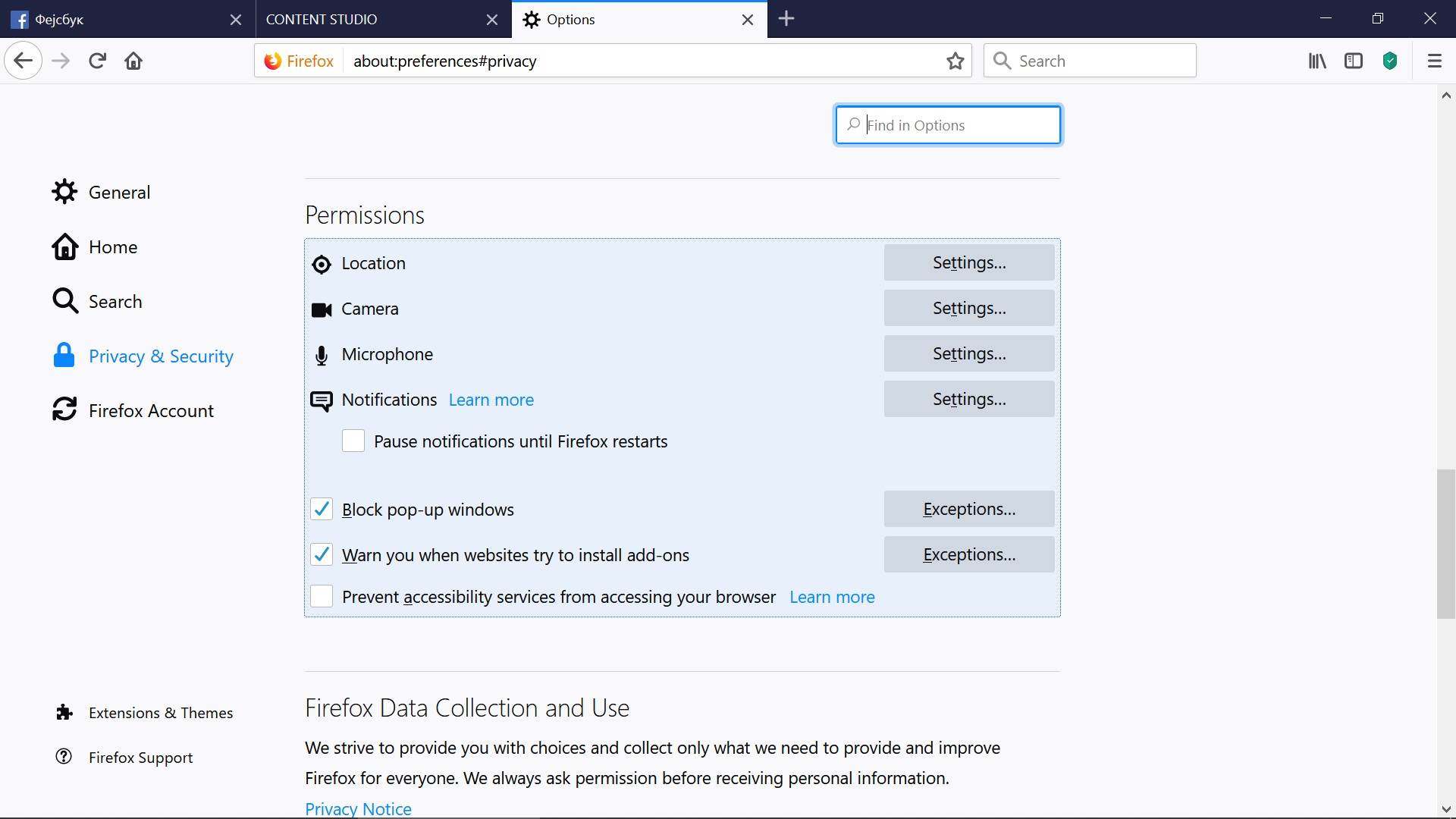Screen dimensions: 1456x819
Task: Go back with the back arrow
Action: pyautogui.click(x=23, y=61)
